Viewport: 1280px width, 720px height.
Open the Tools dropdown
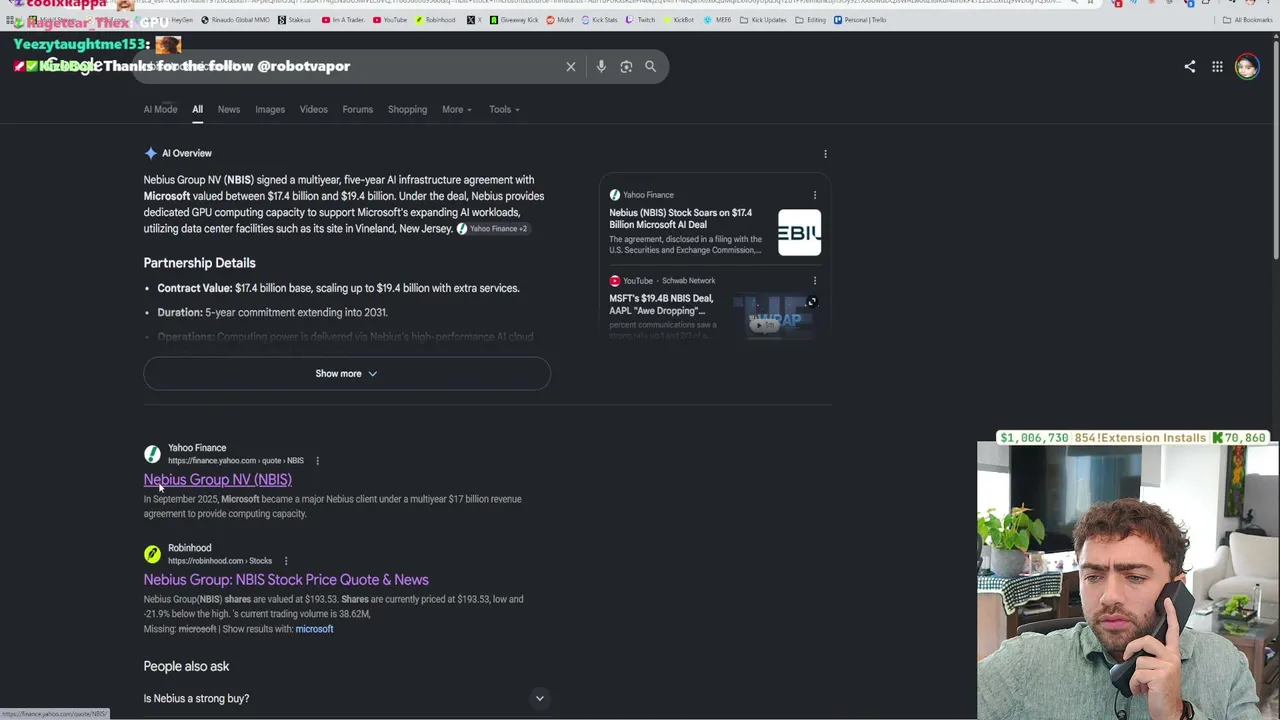(504, 110)
